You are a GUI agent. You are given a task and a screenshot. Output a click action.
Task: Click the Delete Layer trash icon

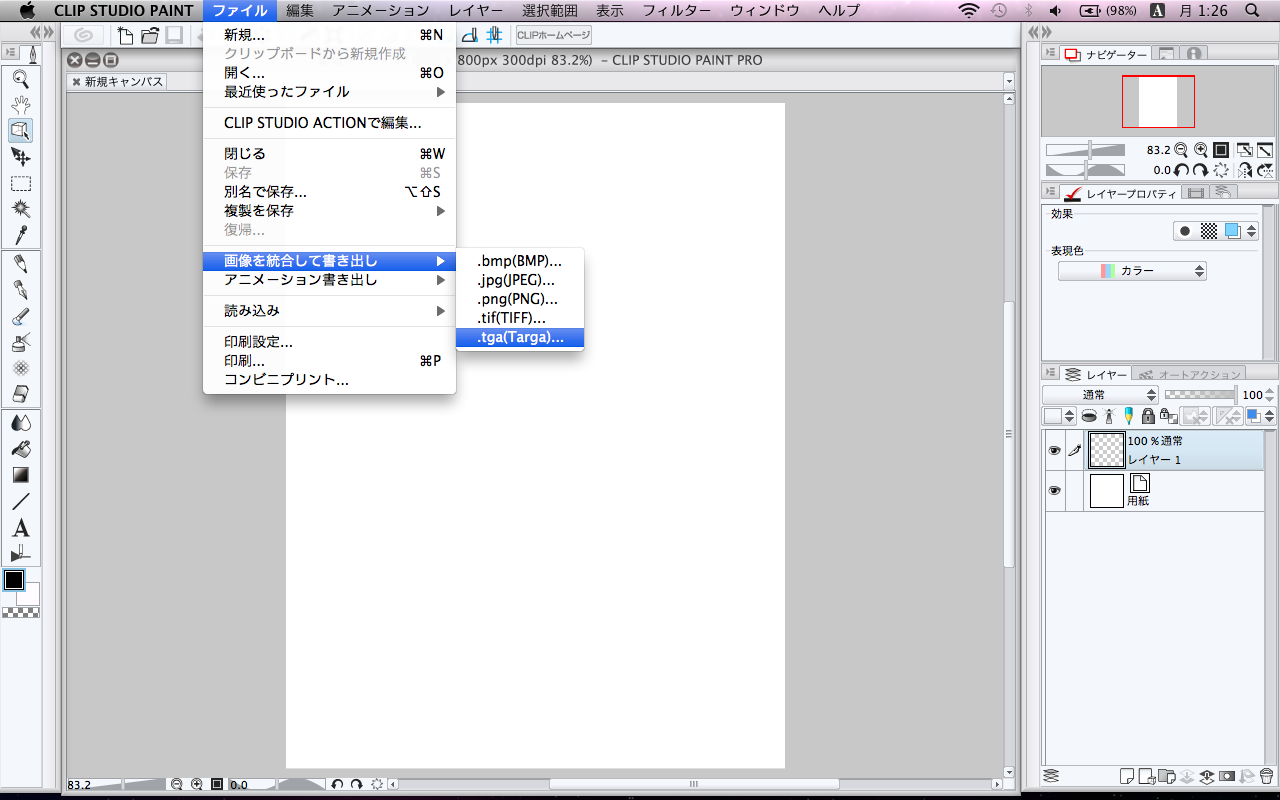(x=1265, y=776)
